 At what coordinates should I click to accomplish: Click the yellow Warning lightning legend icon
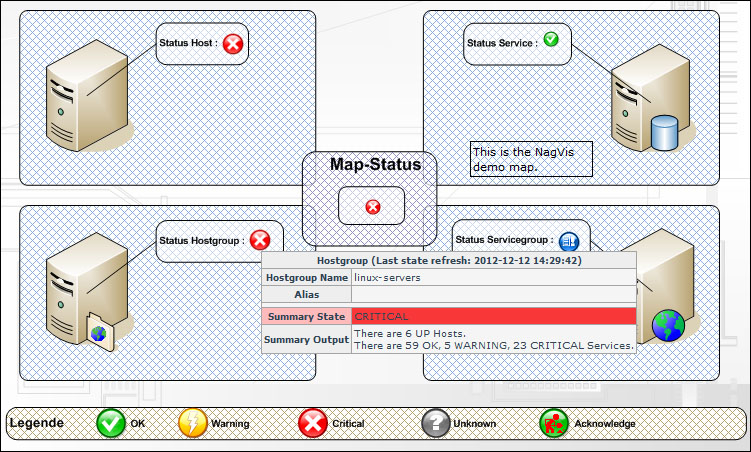193,423
